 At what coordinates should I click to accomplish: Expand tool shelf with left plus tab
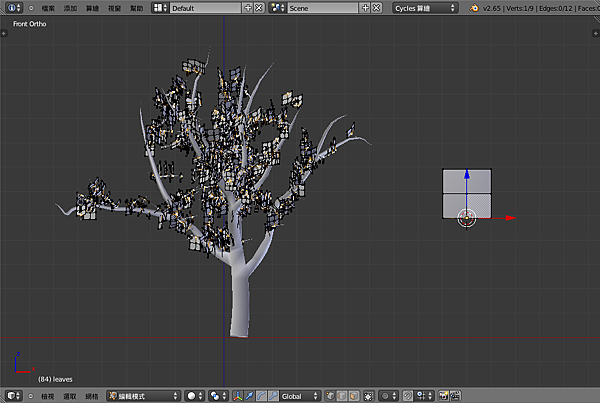click(3, 33)
